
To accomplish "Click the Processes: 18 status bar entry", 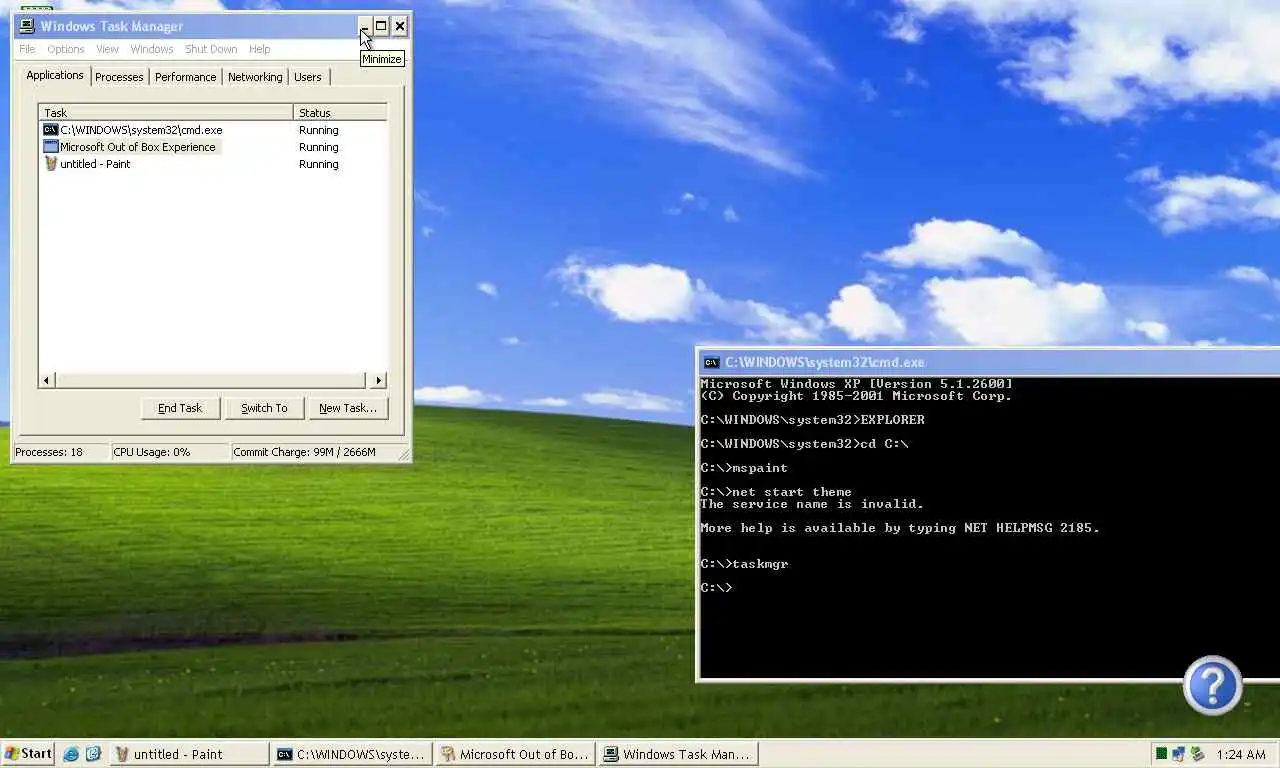I will [x=60, y=452].
